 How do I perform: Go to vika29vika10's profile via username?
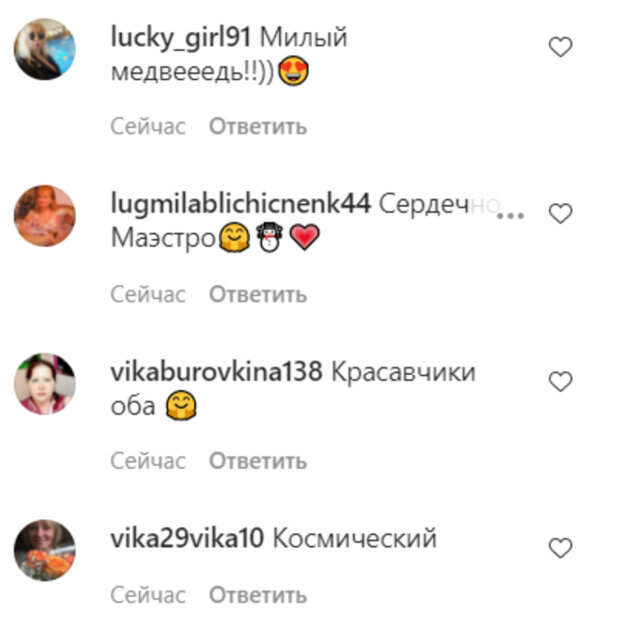187,538
